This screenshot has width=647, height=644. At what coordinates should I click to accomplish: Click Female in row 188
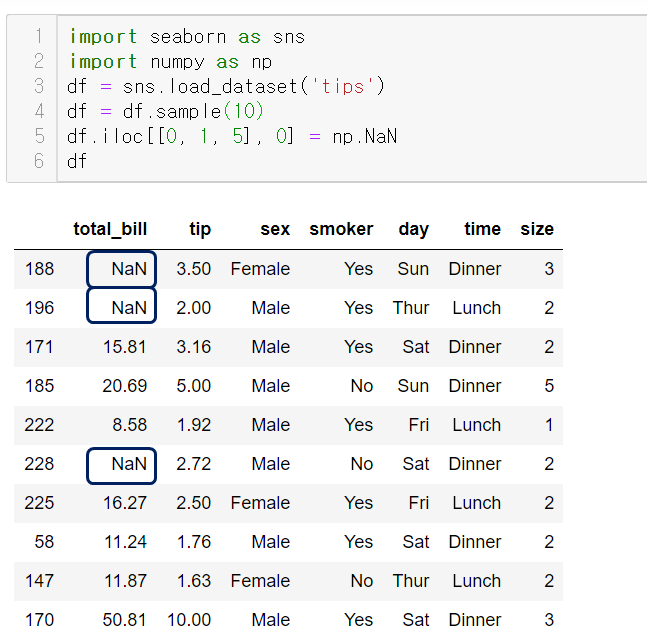point(260,269)
